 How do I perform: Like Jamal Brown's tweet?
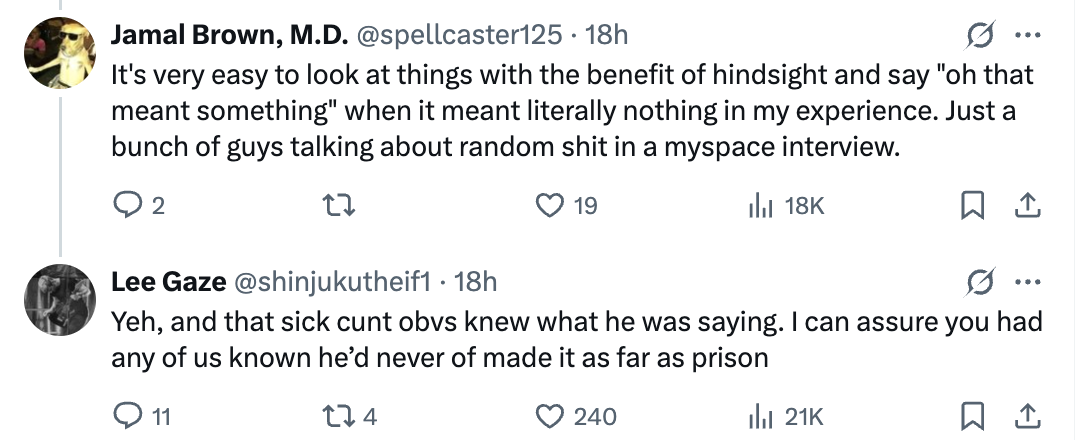pos(549,206)
